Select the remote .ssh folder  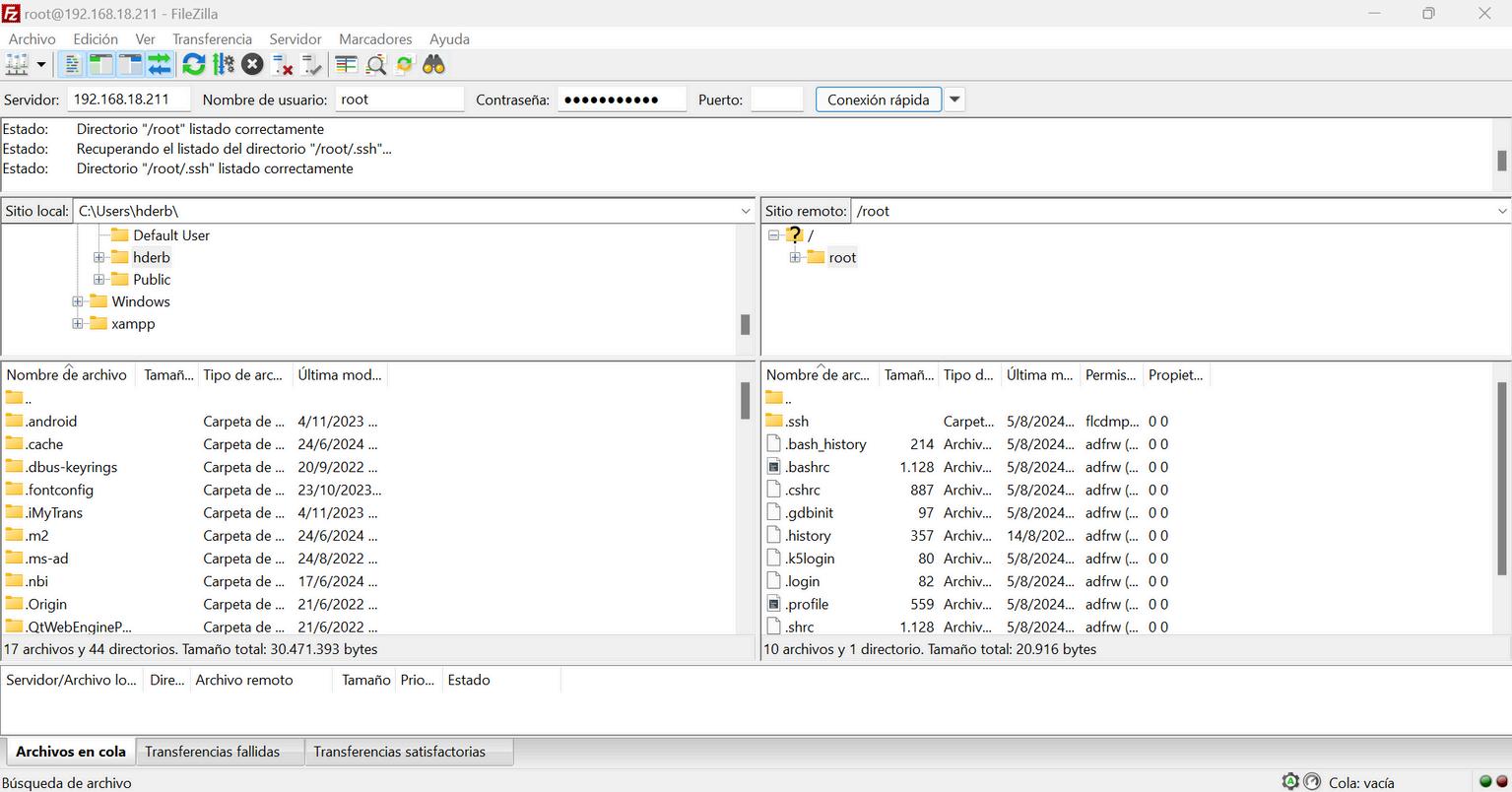pos(797,422)
